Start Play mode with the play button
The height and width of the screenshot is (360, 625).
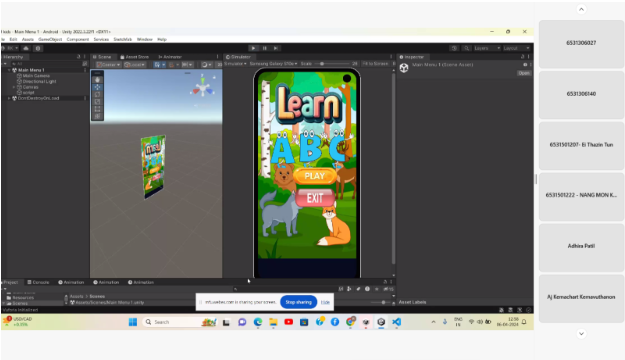253,48
